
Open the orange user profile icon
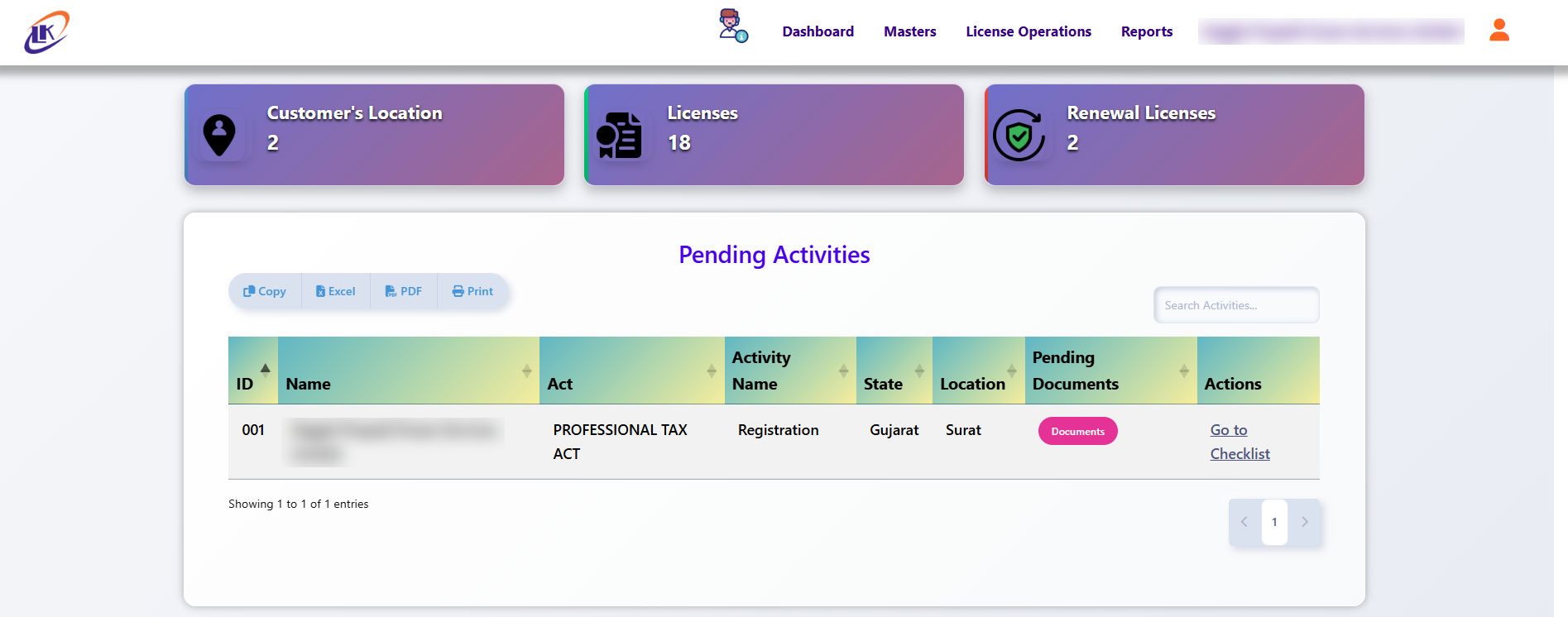click(x=1499, y=31)
